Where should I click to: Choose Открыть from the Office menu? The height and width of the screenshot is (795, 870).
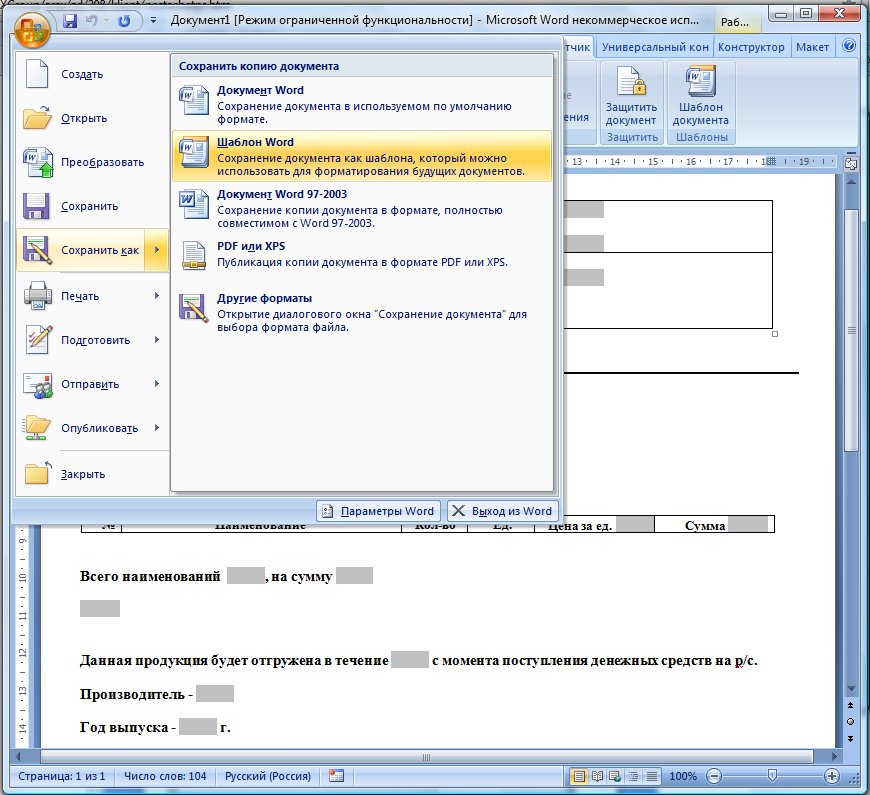(92, 118)
